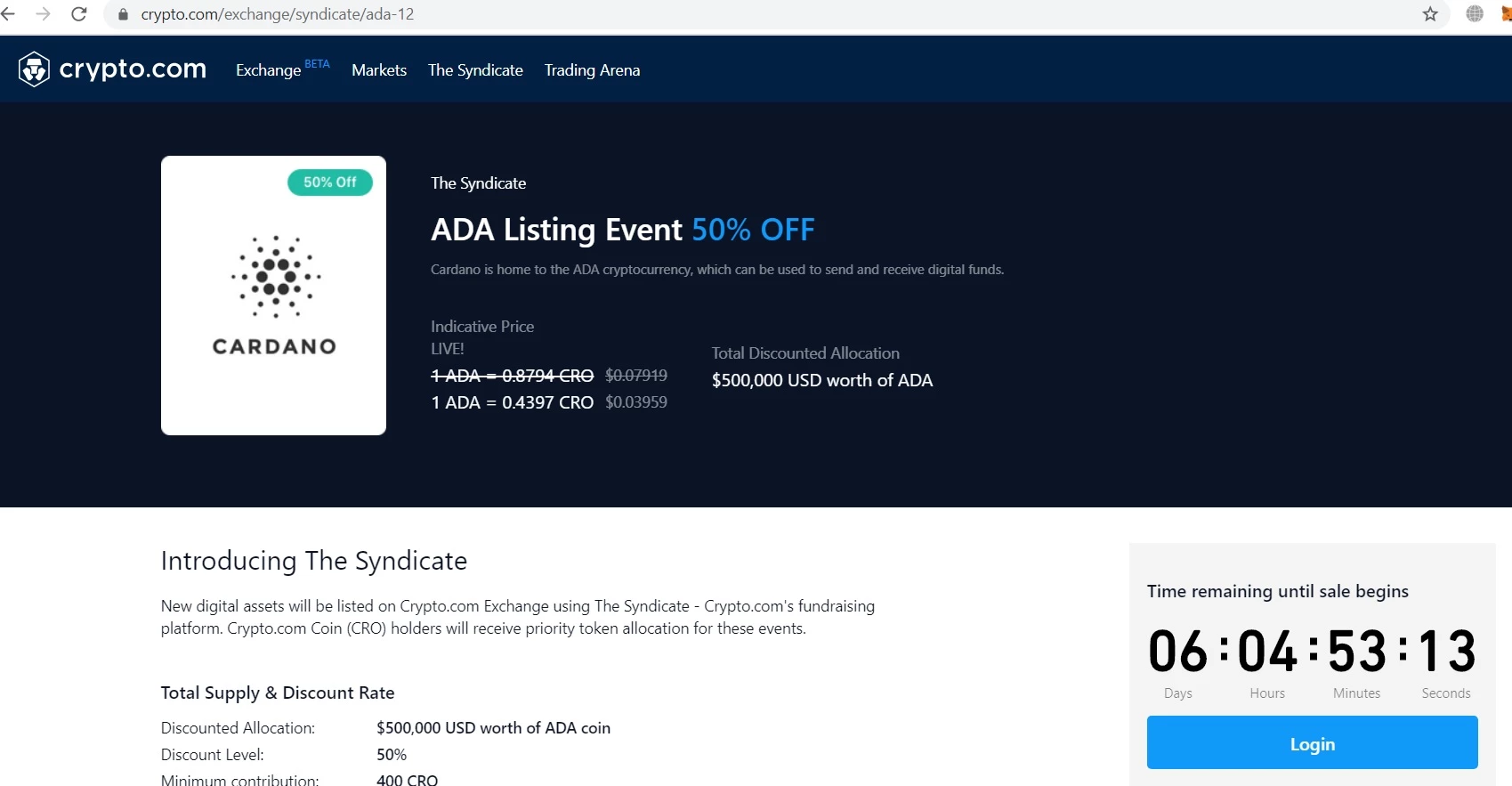Click the struck-out price 1 ADA = 0.8794 CRO
Image resolution: width=1512 pixels, height=786 pixels.
coord(512,376)
